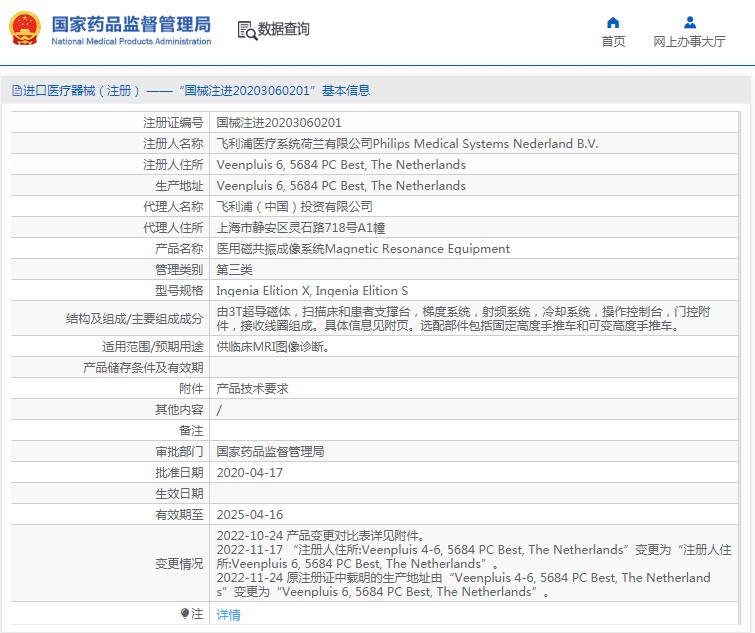Viewport: 755px width, 633px height.
Task: Click the national emblem logo
Action: click(25, 29)
